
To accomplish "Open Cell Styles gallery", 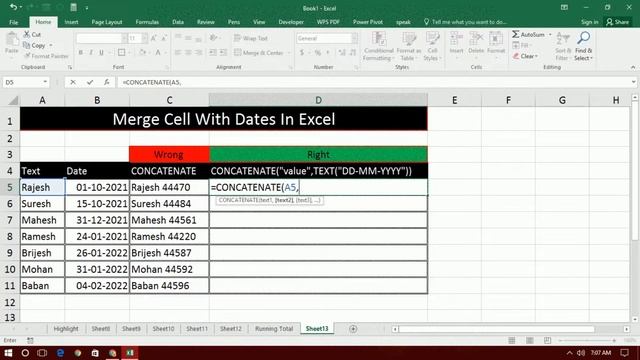I will click(432, 47).
